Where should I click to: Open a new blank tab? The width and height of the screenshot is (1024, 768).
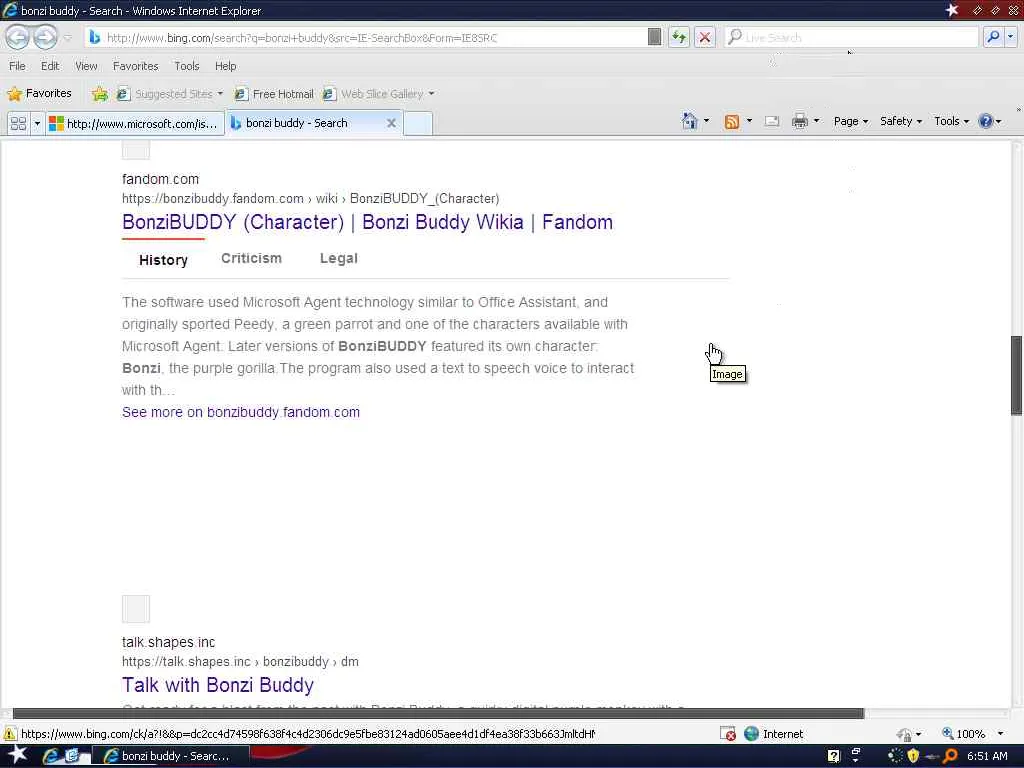[418, 123]
